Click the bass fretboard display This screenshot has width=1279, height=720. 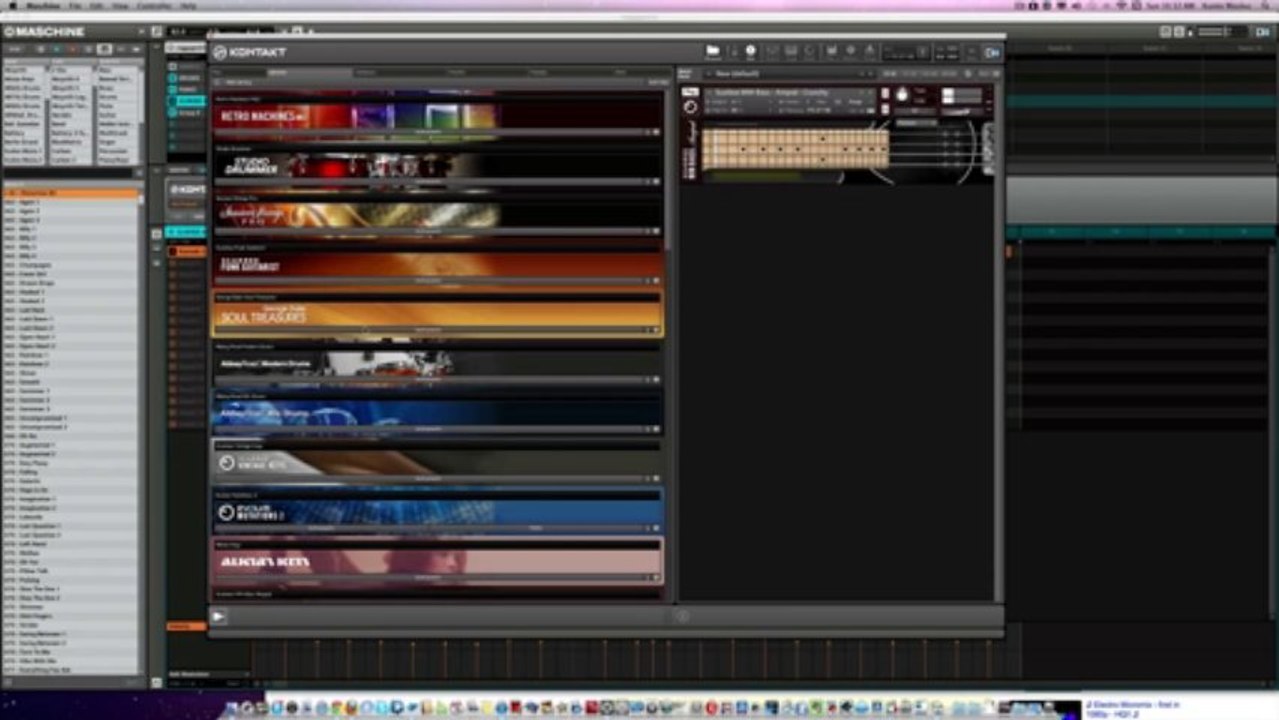pos(795,149)
